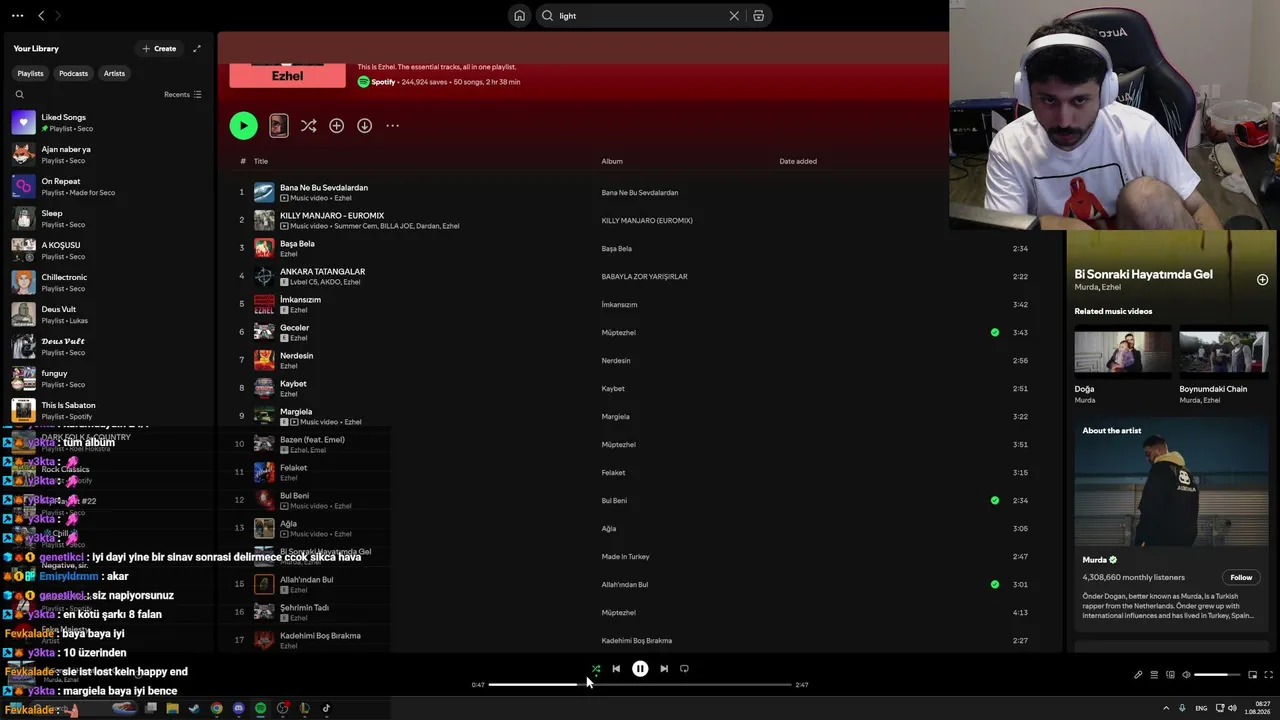
Task: Adjust the Spotify volume slider
Action: [x=1217, y=675]
